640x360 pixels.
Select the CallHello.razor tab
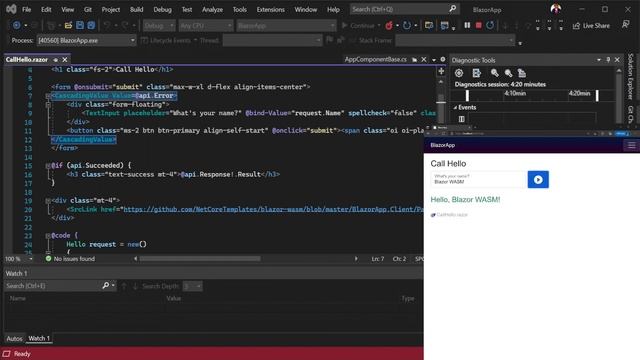[27, 60]
